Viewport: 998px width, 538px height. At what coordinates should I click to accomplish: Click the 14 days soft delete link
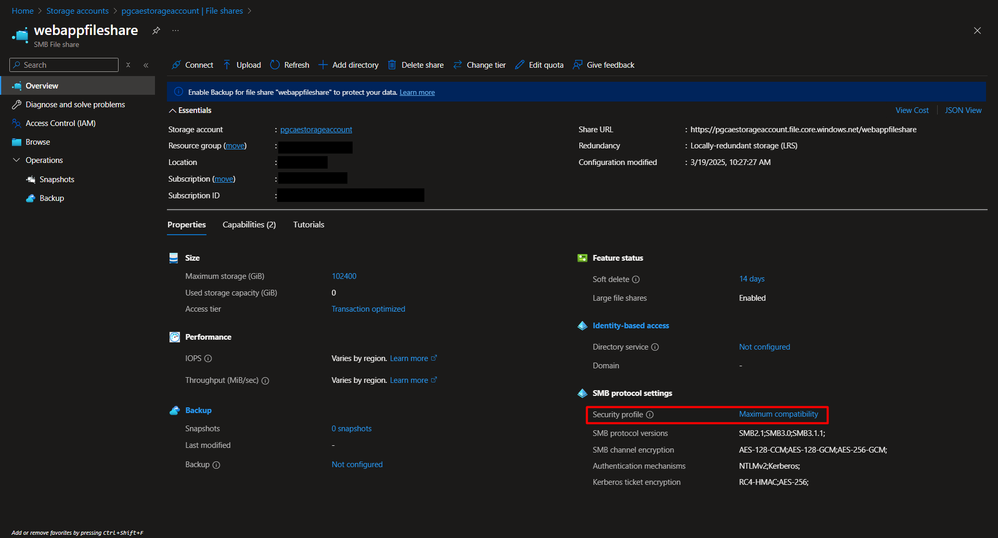click(752, 279)
